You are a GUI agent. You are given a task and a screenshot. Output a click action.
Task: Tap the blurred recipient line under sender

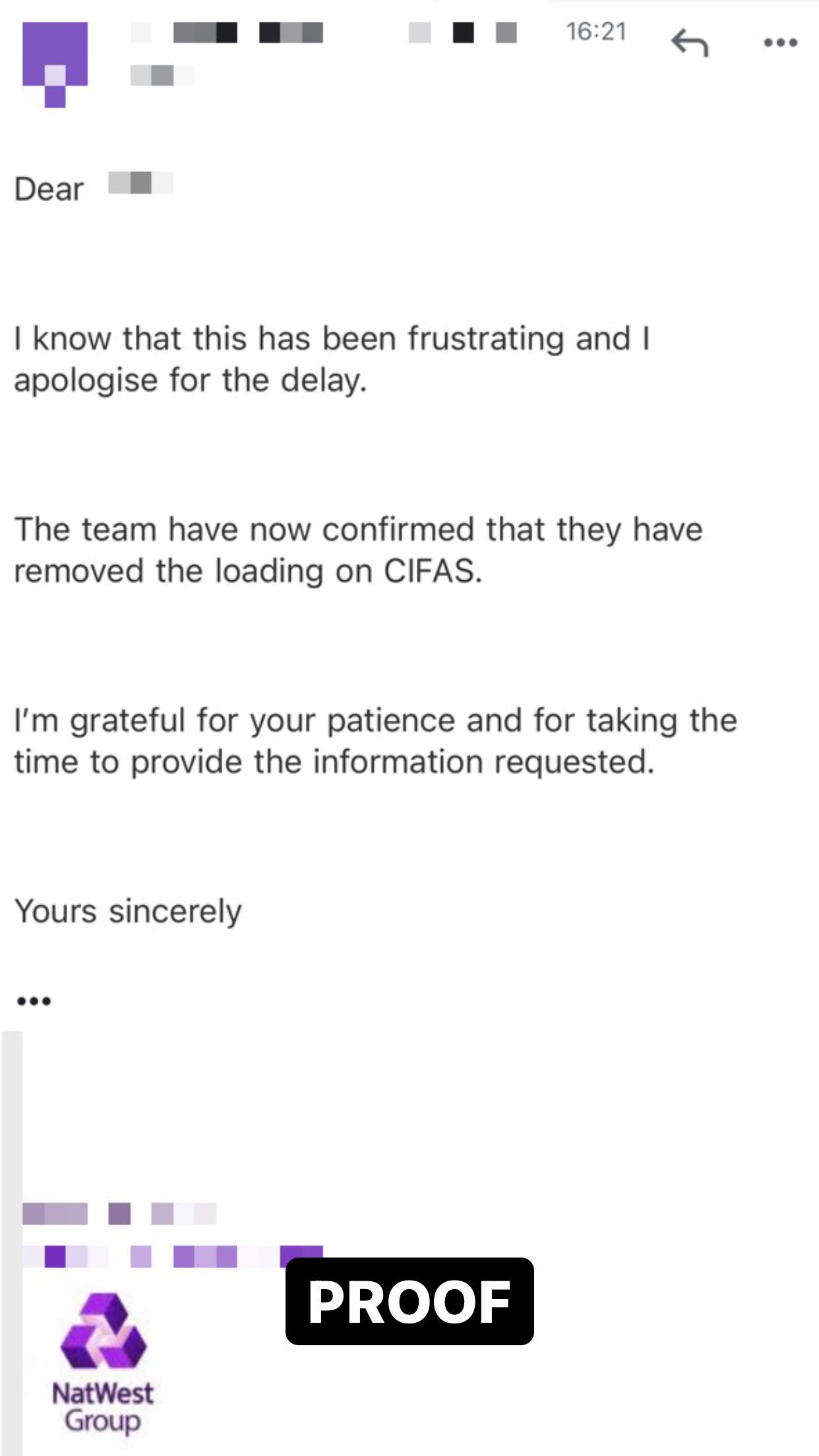161,75
